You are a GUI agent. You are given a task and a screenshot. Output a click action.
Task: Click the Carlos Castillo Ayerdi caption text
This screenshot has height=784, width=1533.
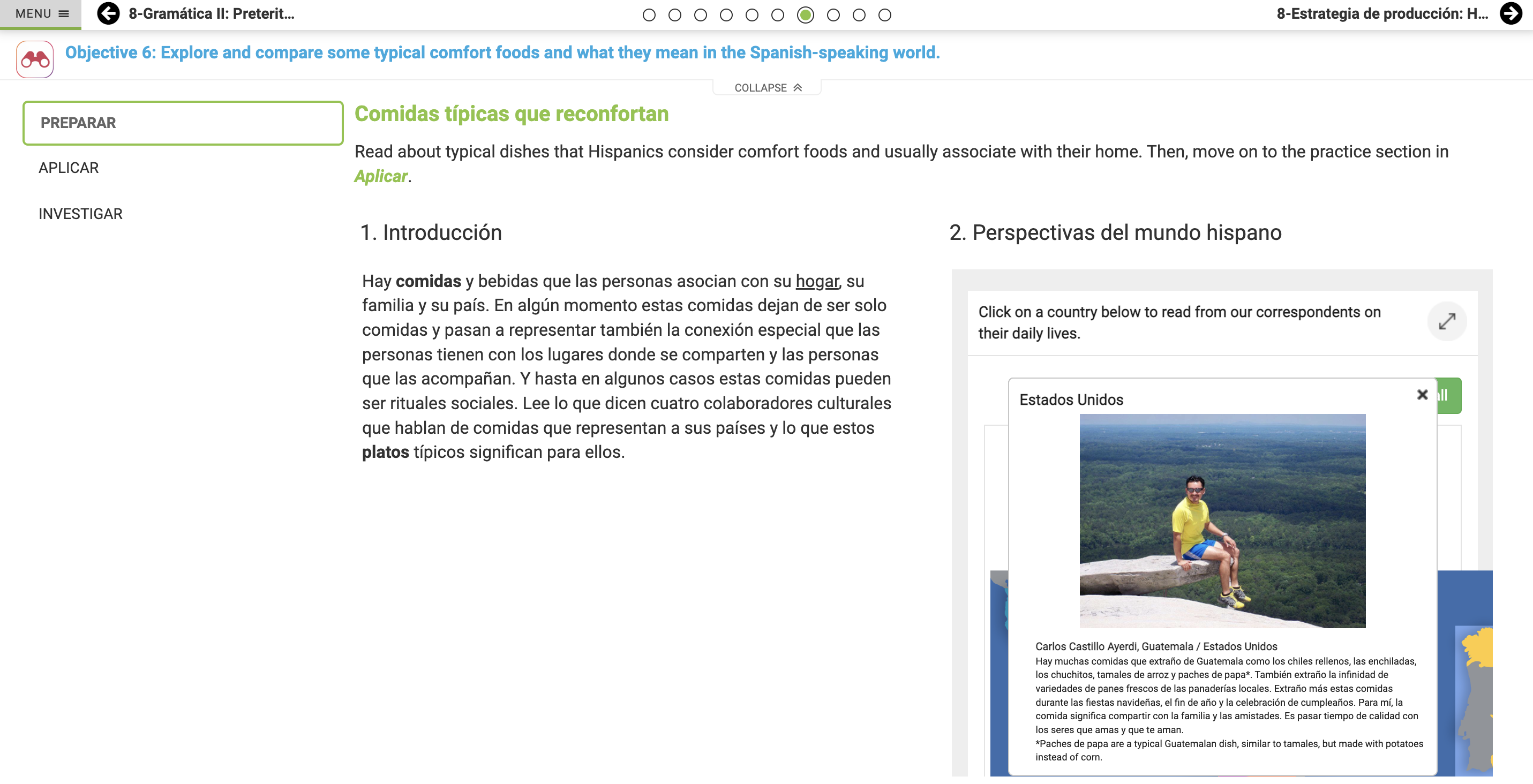(1156, 646)
